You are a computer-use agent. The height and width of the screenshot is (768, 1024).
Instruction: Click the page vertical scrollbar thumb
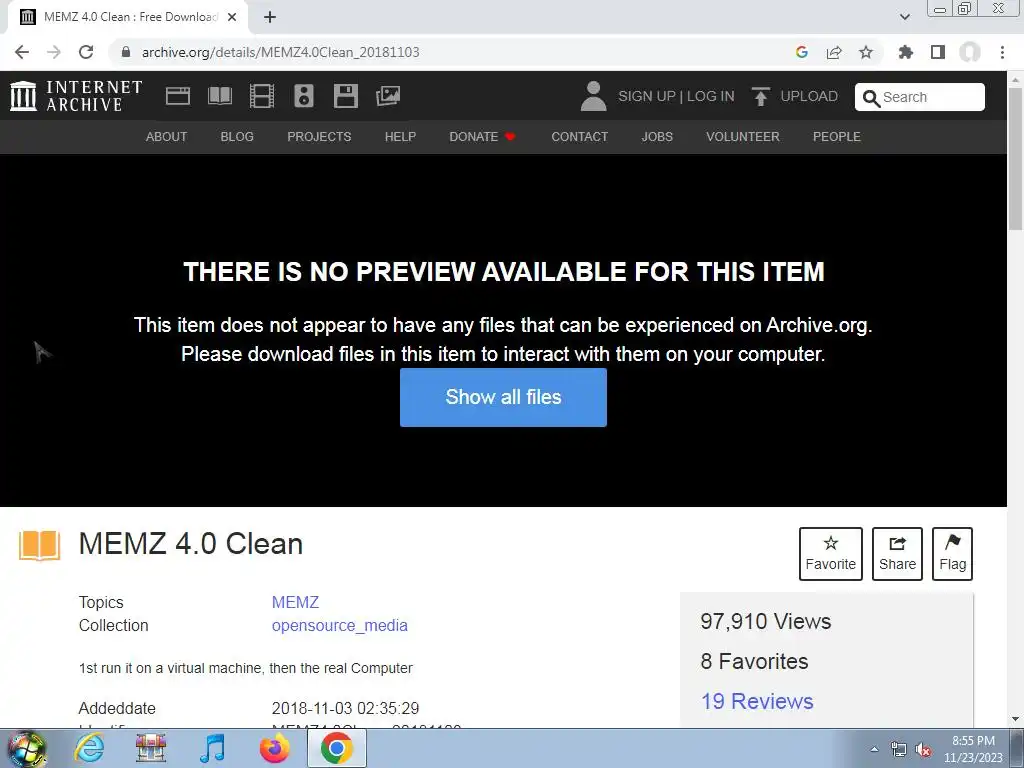click(1016, 157)
